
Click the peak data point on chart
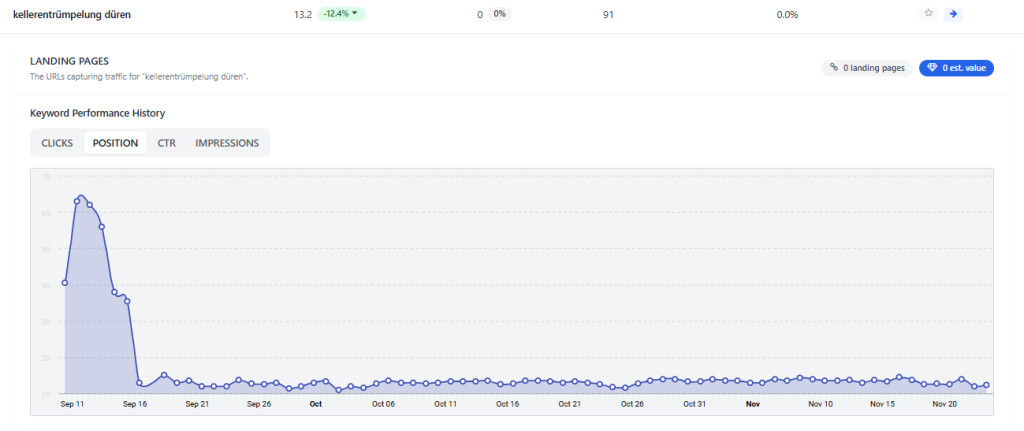click(80, 197)
